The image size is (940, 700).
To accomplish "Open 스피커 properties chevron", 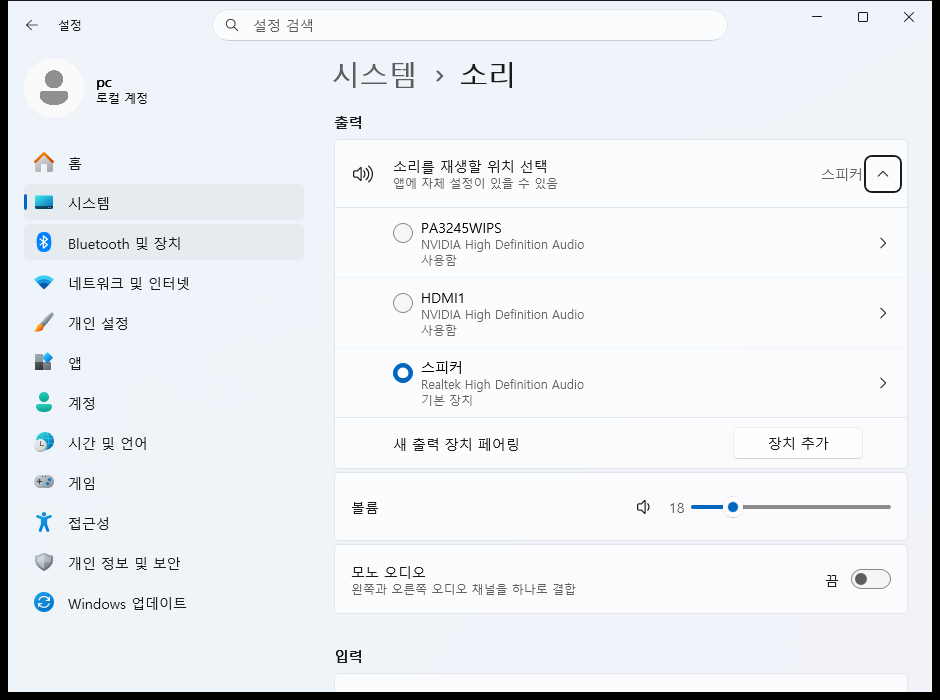I will (x=882, y=383).
